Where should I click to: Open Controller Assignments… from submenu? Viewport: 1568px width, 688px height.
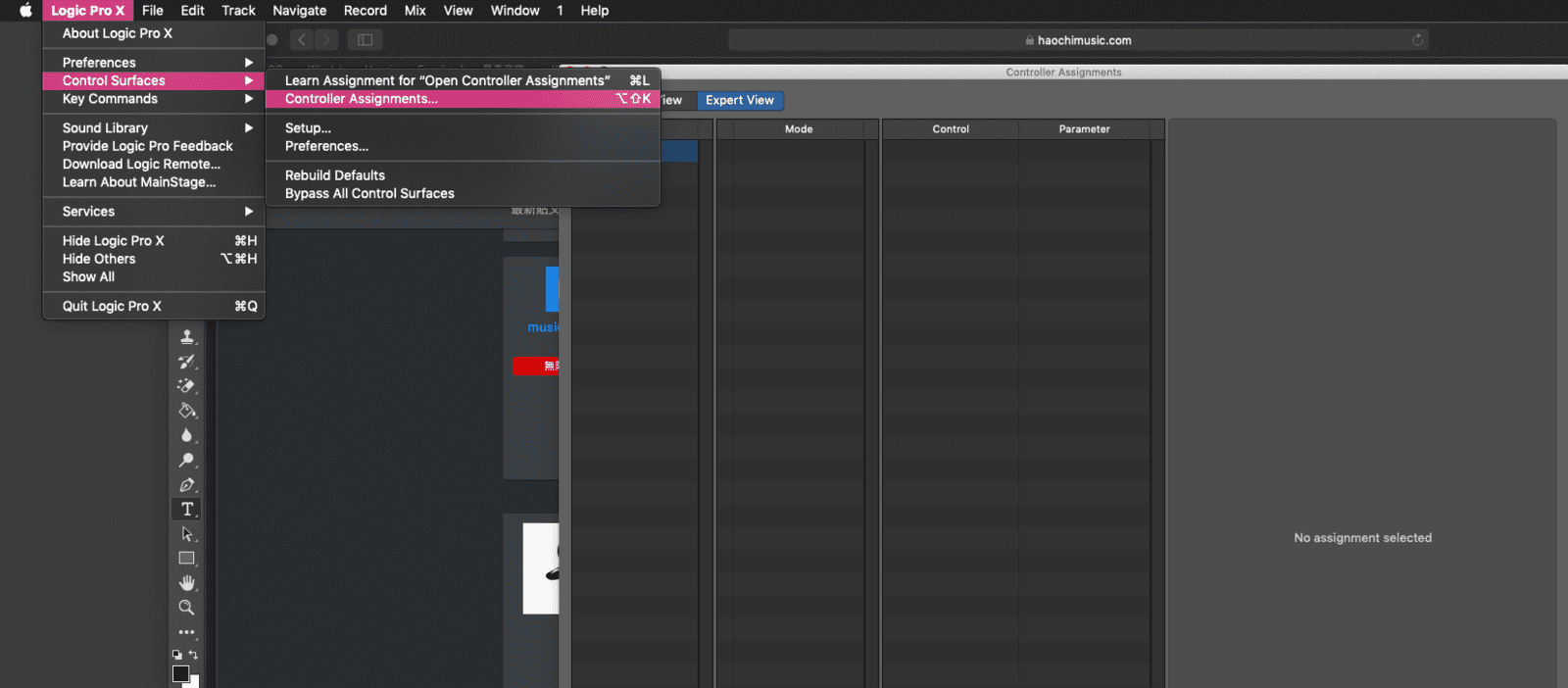[464, 99]
